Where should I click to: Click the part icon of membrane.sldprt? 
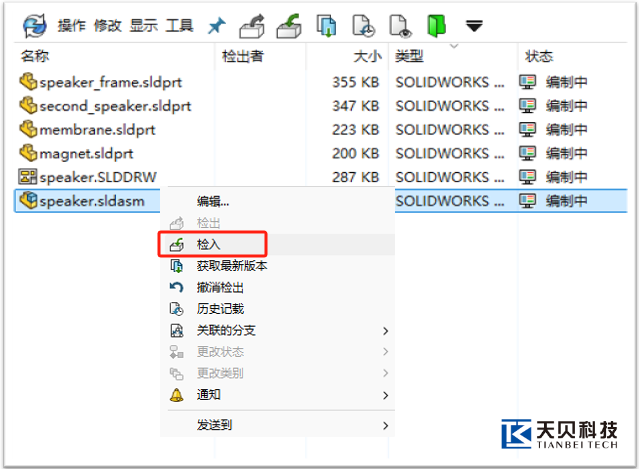tap(28, 128)
